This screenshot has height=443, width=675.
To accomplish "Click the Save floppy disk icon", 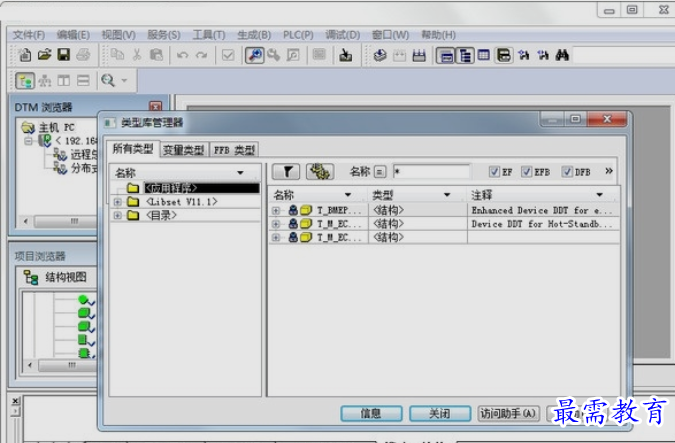I will [x=64, y=55].
